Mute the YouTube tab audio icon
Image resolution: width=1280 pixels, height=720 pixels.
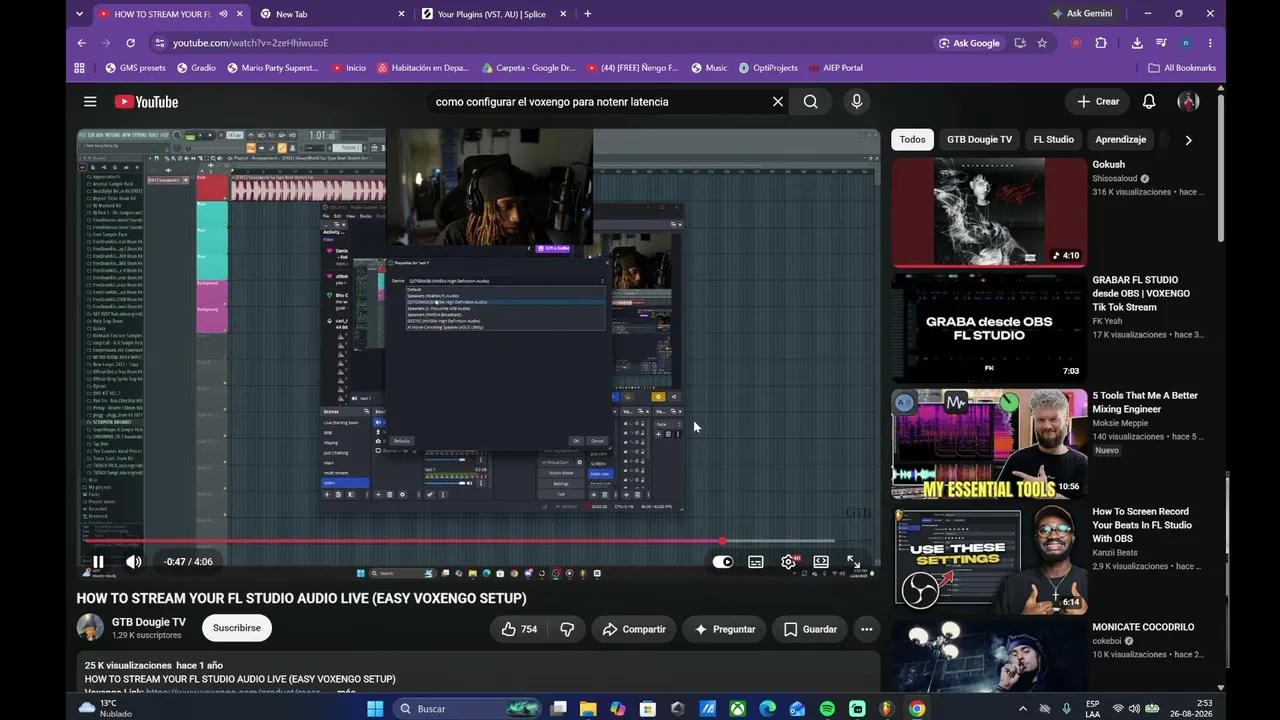click(x=223, y=14)
